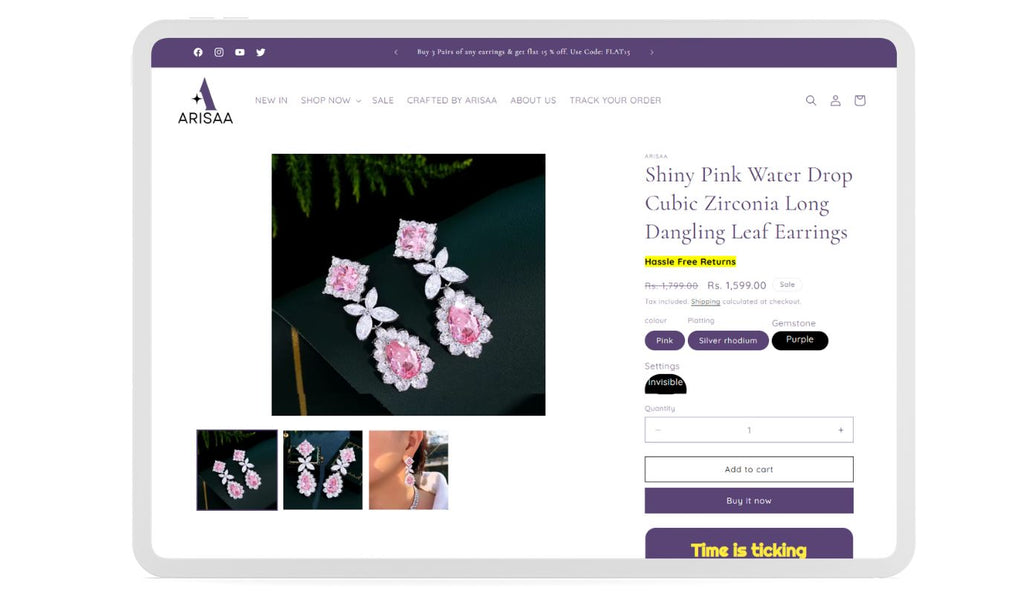This screenshot has width=1024, height=603.
Task: Show next announcement with right chevron
Action: click(x=652, y=52)
